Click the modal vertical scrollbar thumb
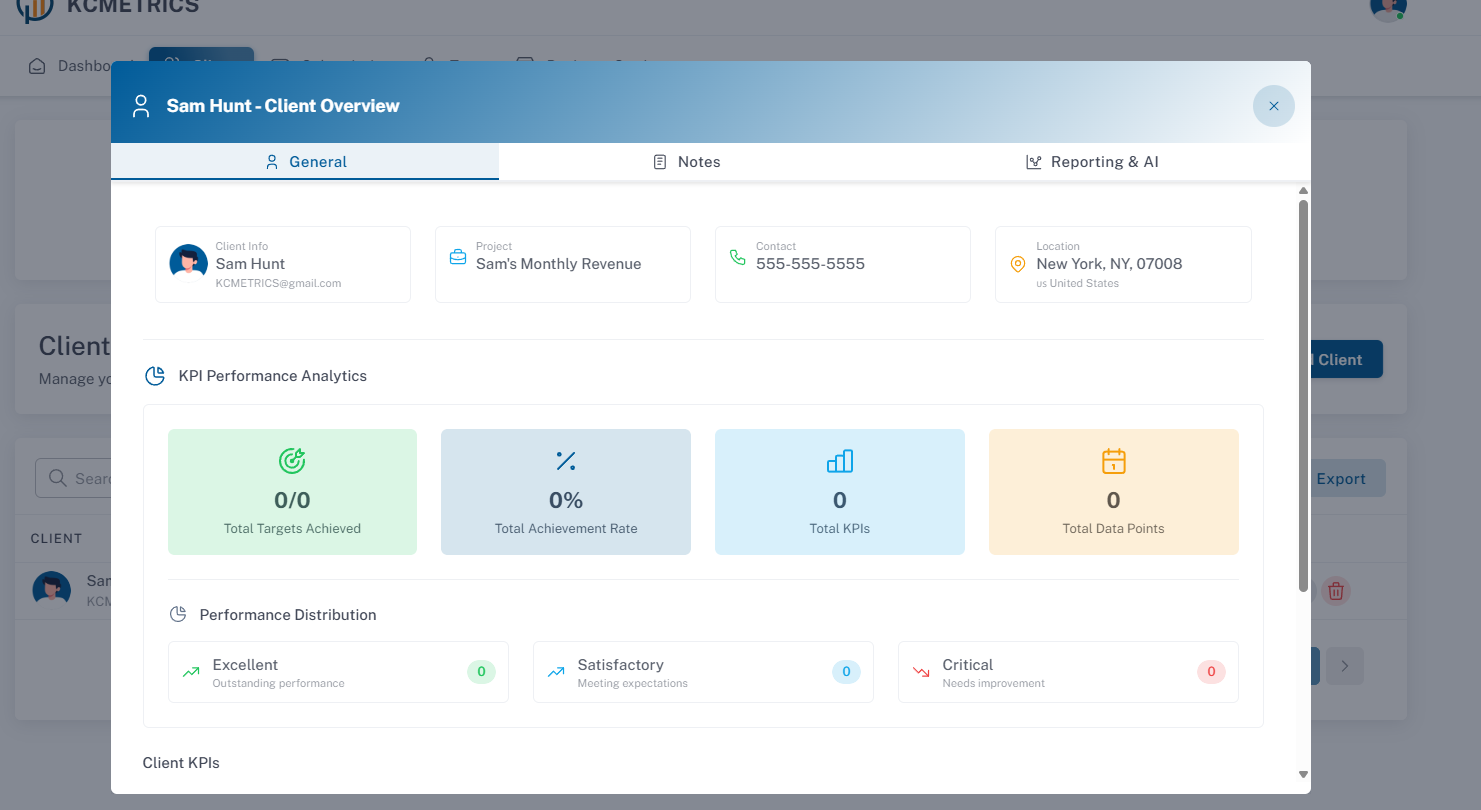 point(1303,395)
